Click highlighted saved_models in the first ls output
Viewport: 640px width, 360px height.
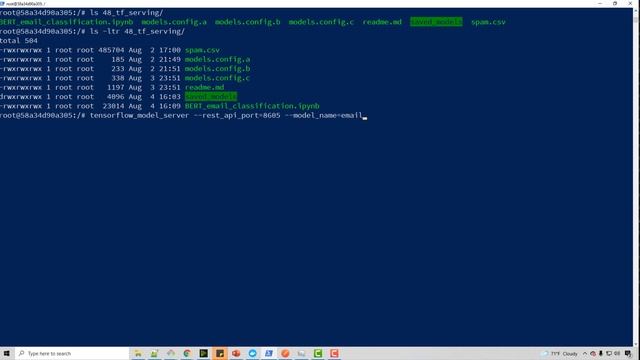tap(436, 22)
